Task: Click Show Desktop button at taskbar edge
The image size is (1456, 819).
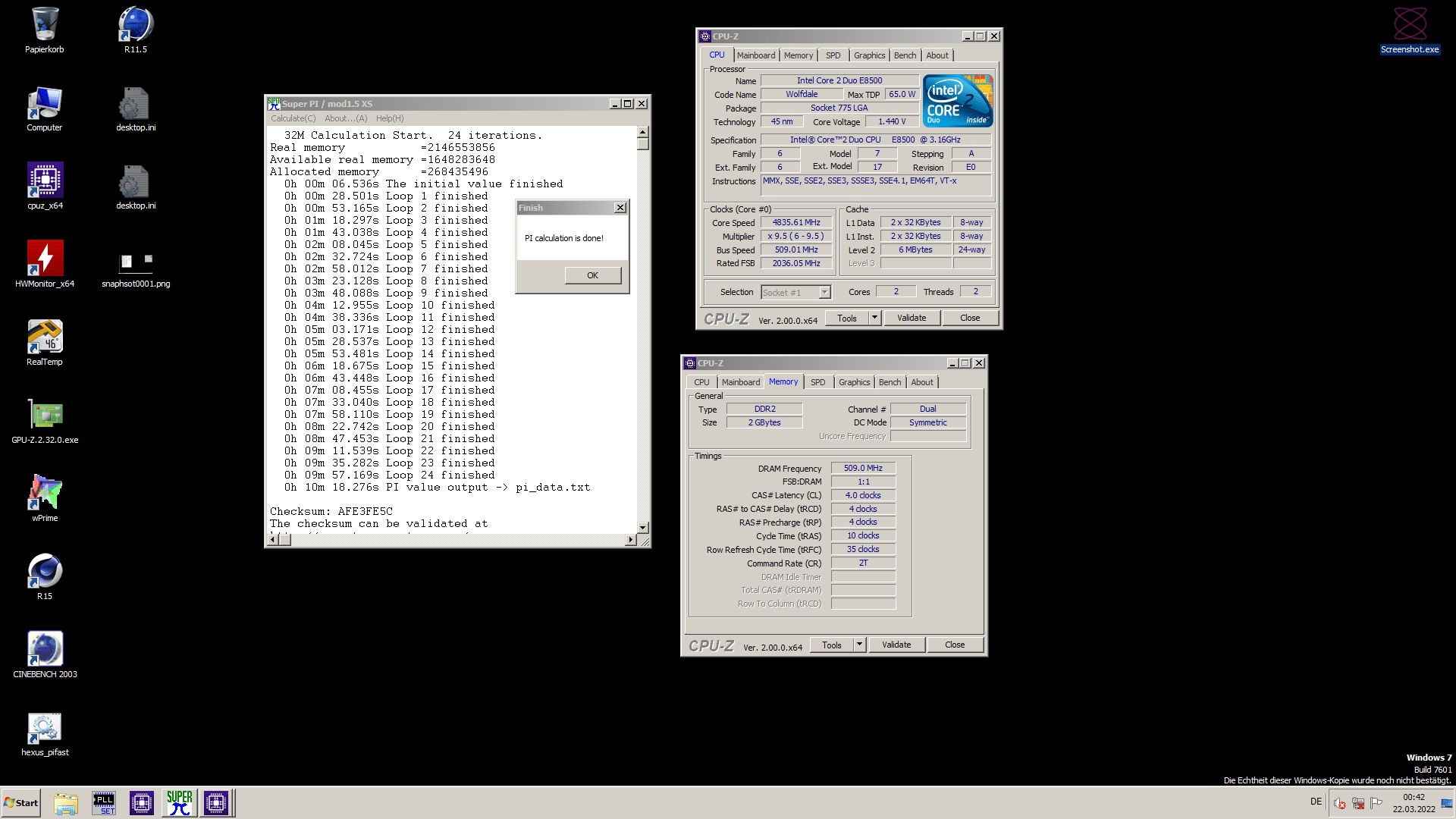Action: 1448,803
